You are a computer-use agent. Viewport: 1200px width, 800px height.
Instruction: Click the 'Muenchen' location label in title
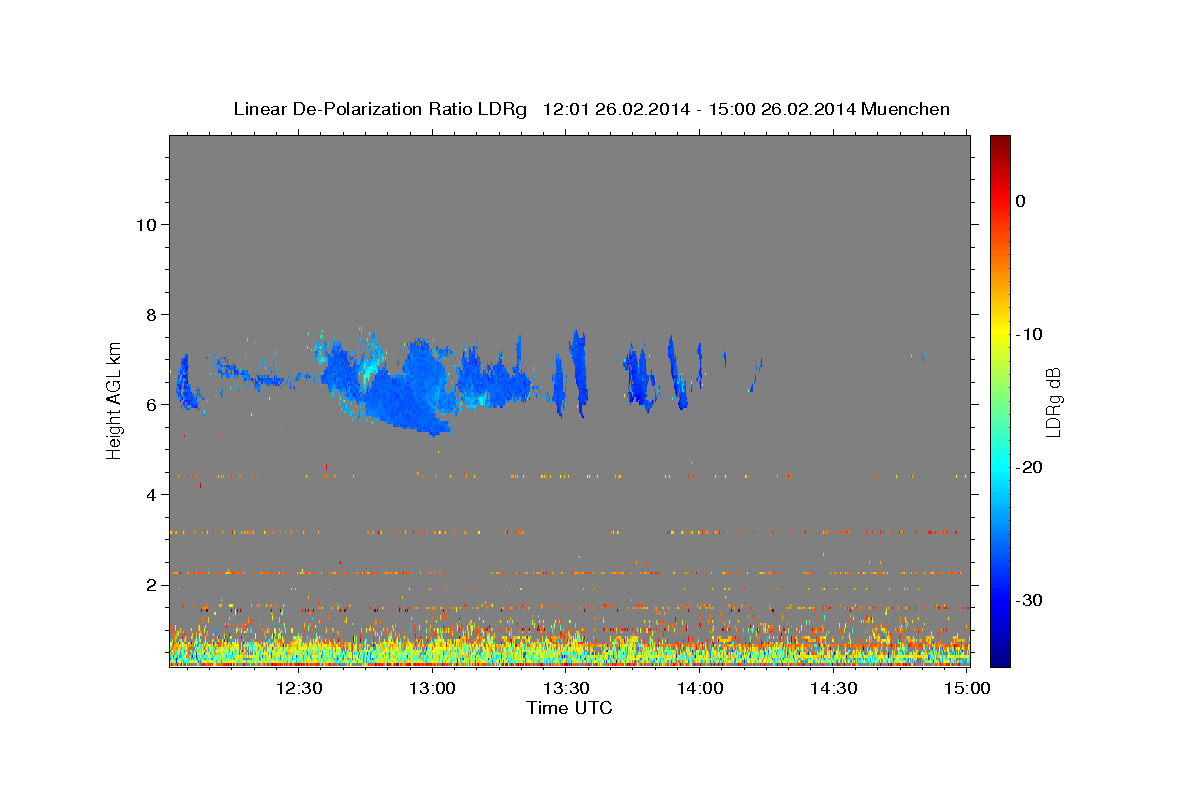[906, 109]
